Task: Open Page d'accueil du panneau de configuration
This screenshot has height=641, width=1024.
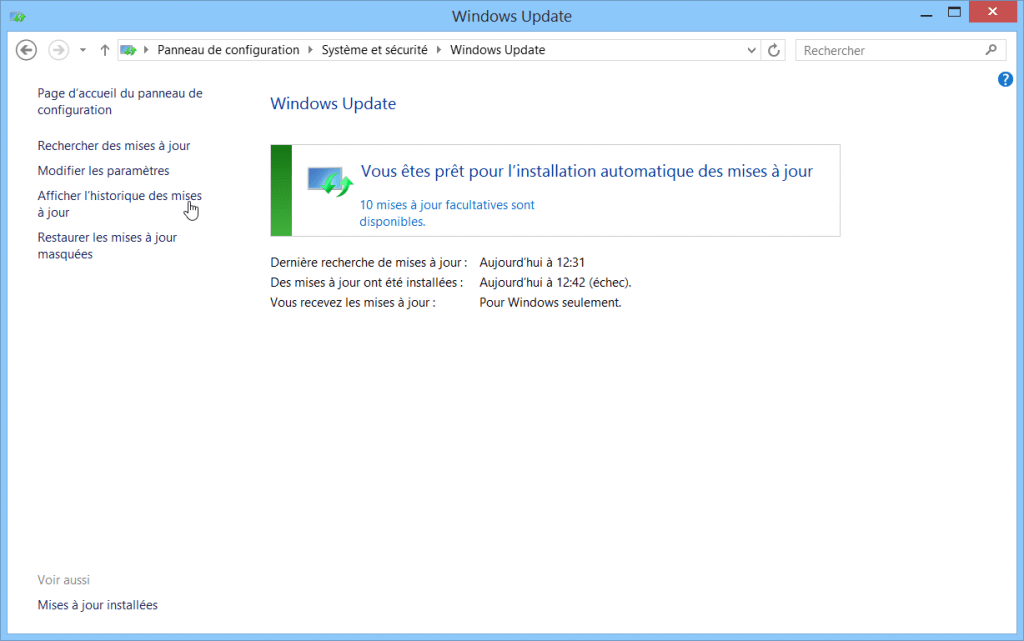Action: pyautogui.click(x=120, y=102)
